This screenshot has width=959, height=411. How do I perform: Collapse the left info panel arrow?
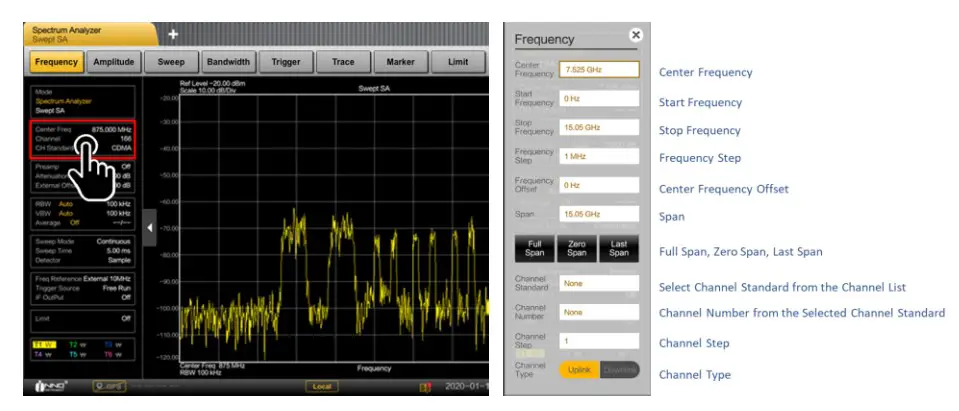tap(150, 228)
